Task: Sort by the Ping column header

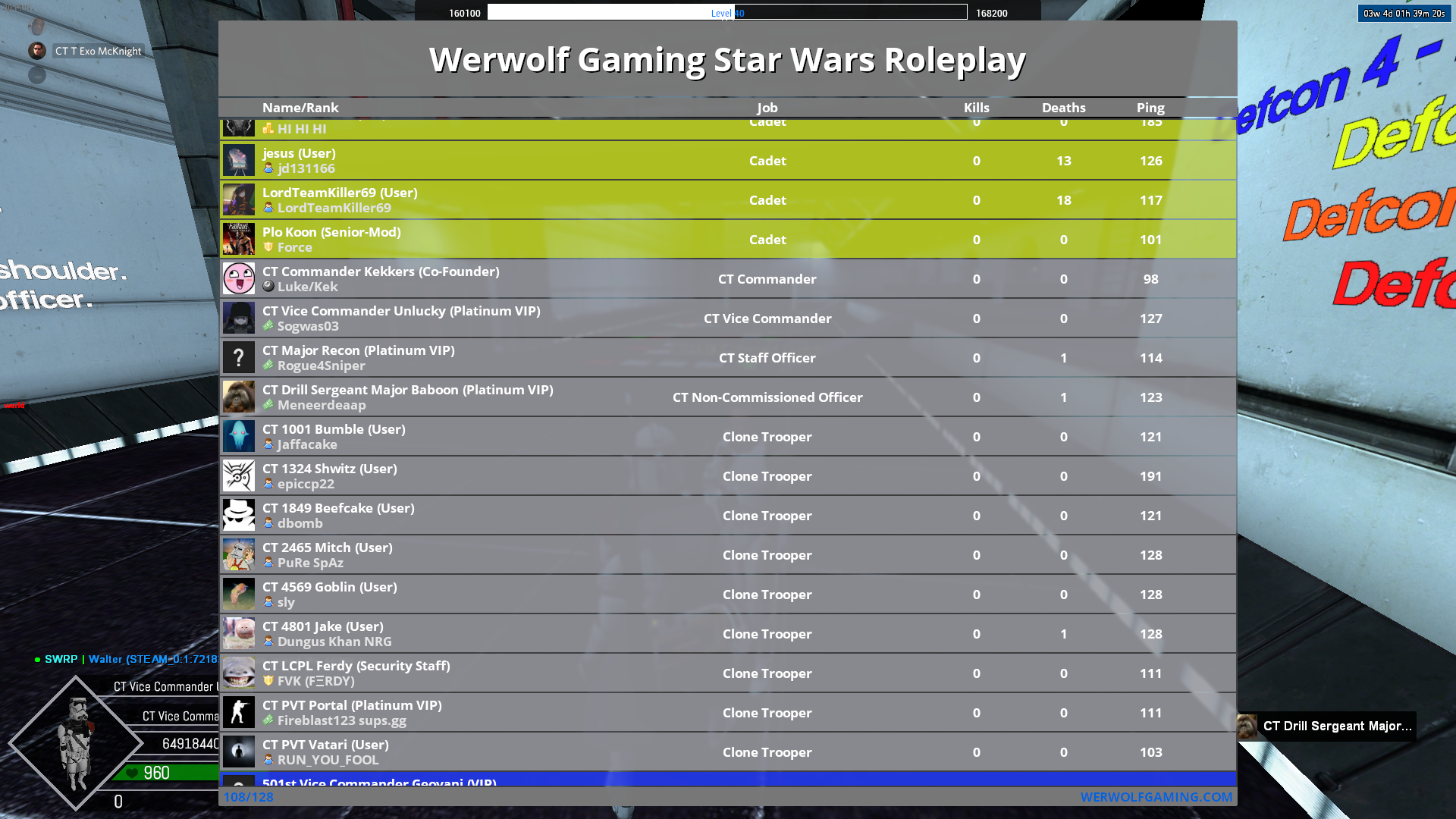Action: [1150, 108]
